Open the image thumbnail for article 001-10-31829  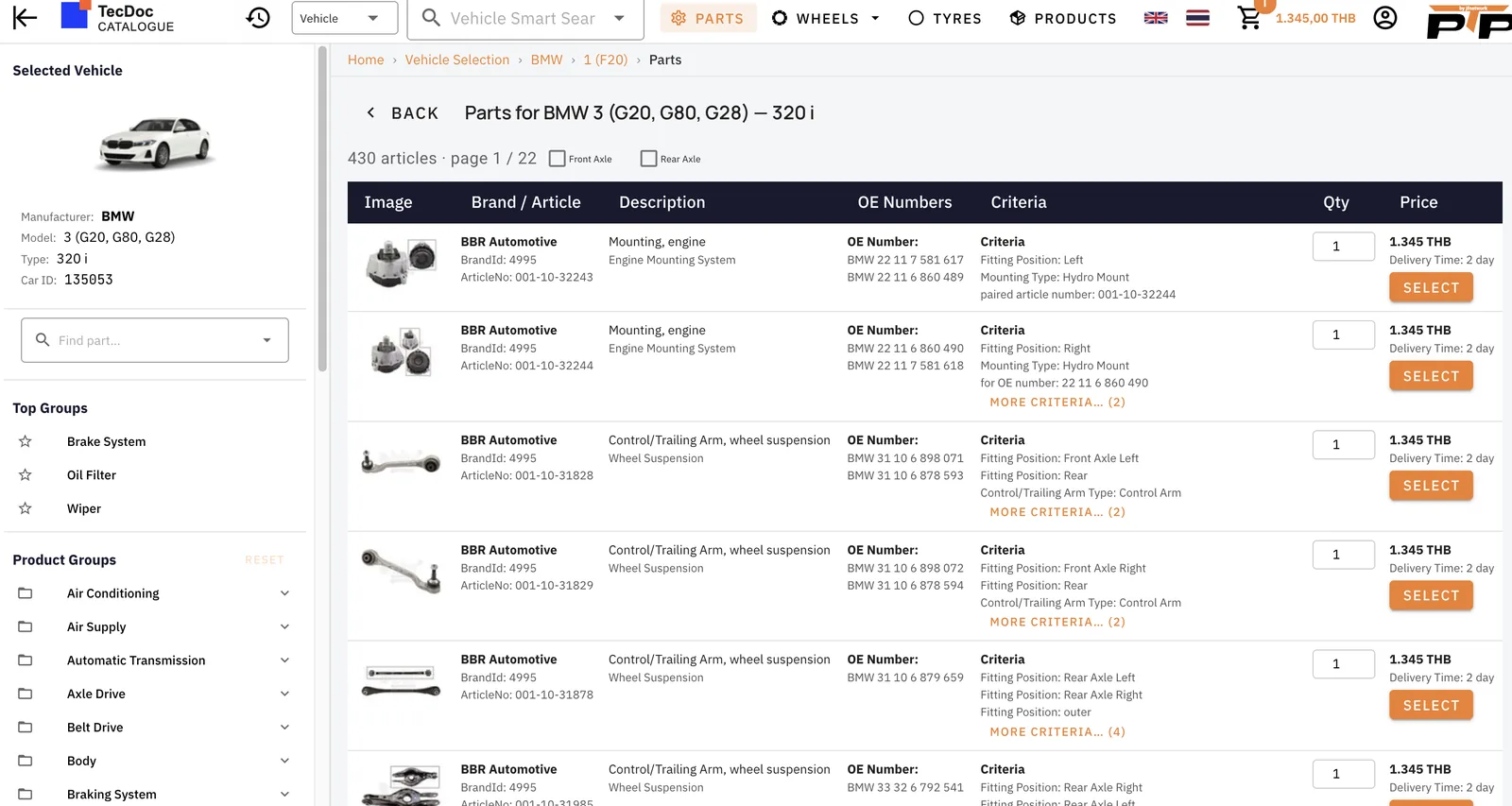tap(402, 572)
